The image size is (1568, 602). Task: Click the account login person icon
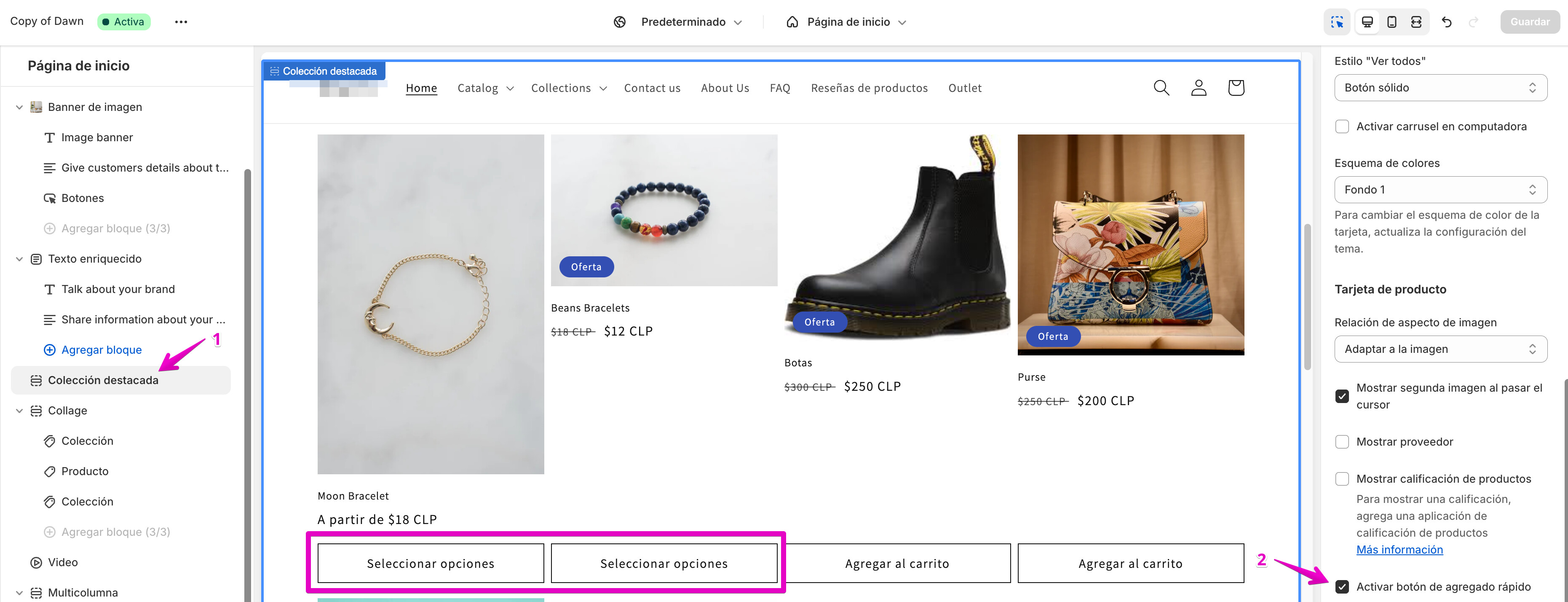1199,88
